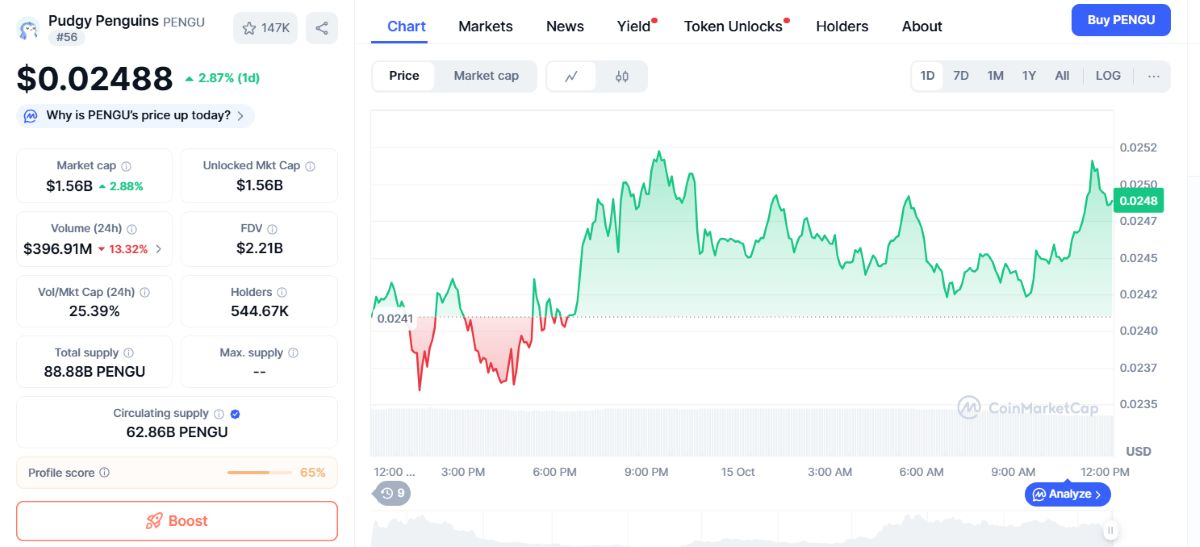Click the #56 rank badge
The image size is (1200, 547).
click(x=65, y=38)
